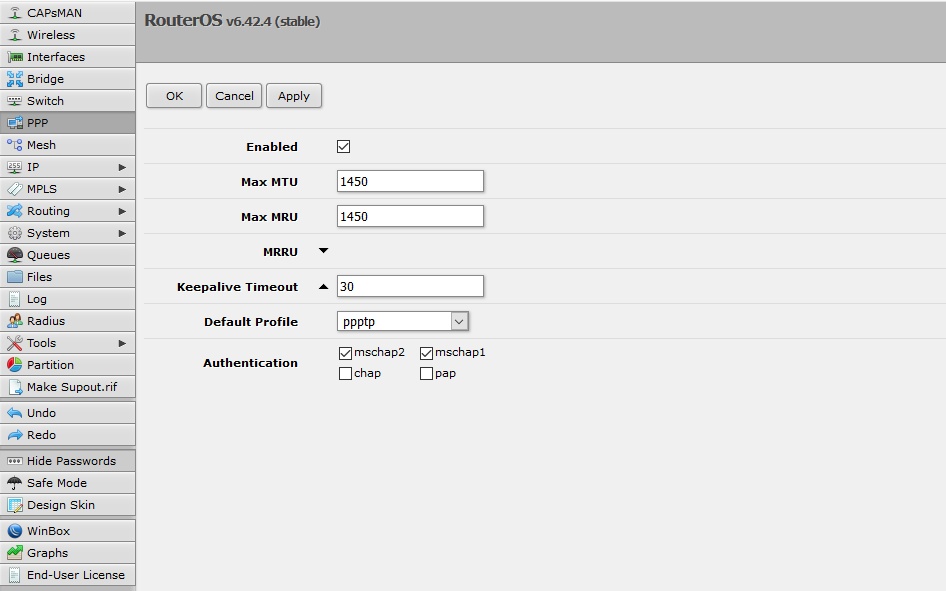
Task: Click the Cancel button
Action: click(234, 96)
